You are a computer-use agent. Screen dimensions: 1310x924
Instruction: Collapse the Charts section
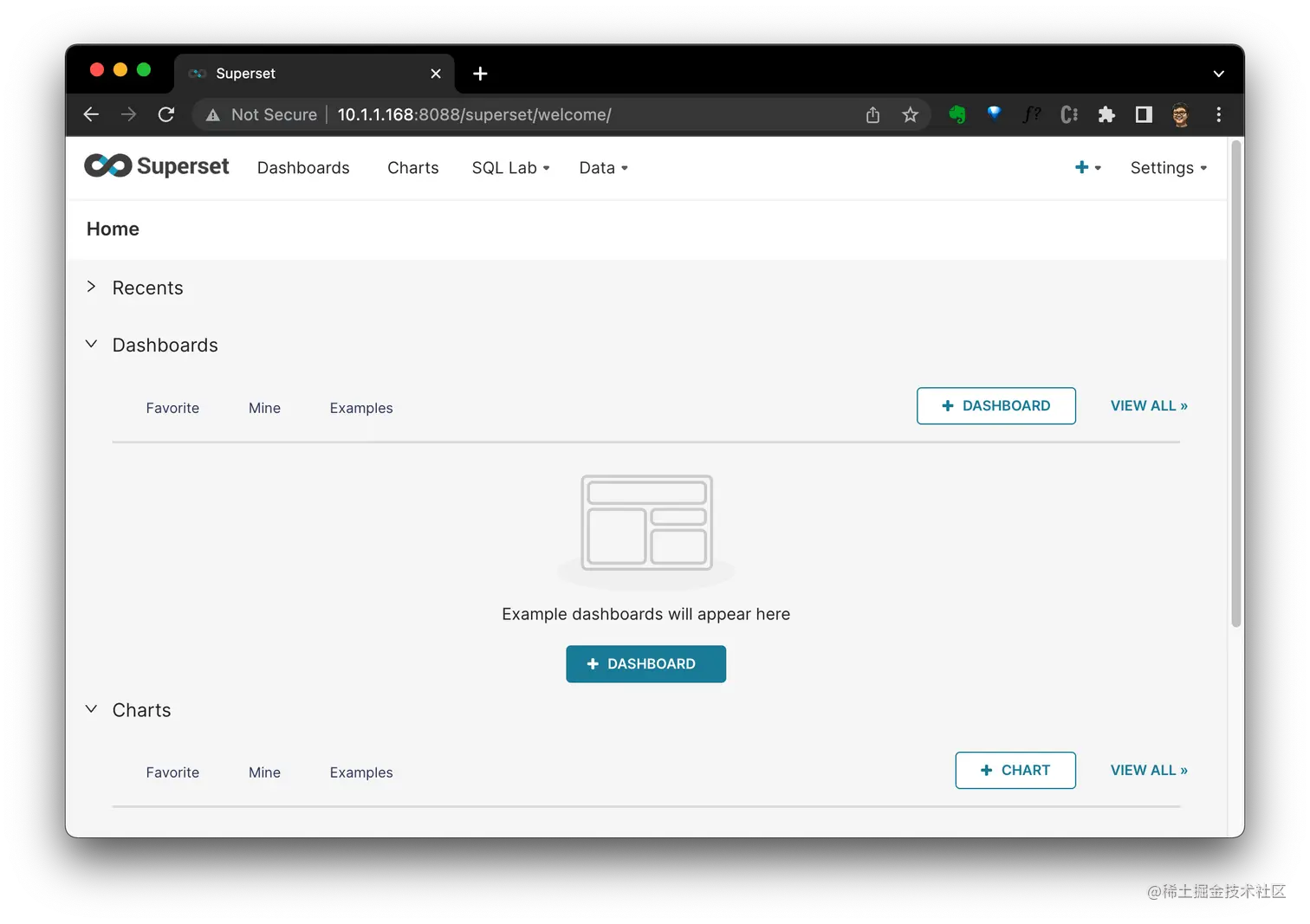tap(91, 708)
